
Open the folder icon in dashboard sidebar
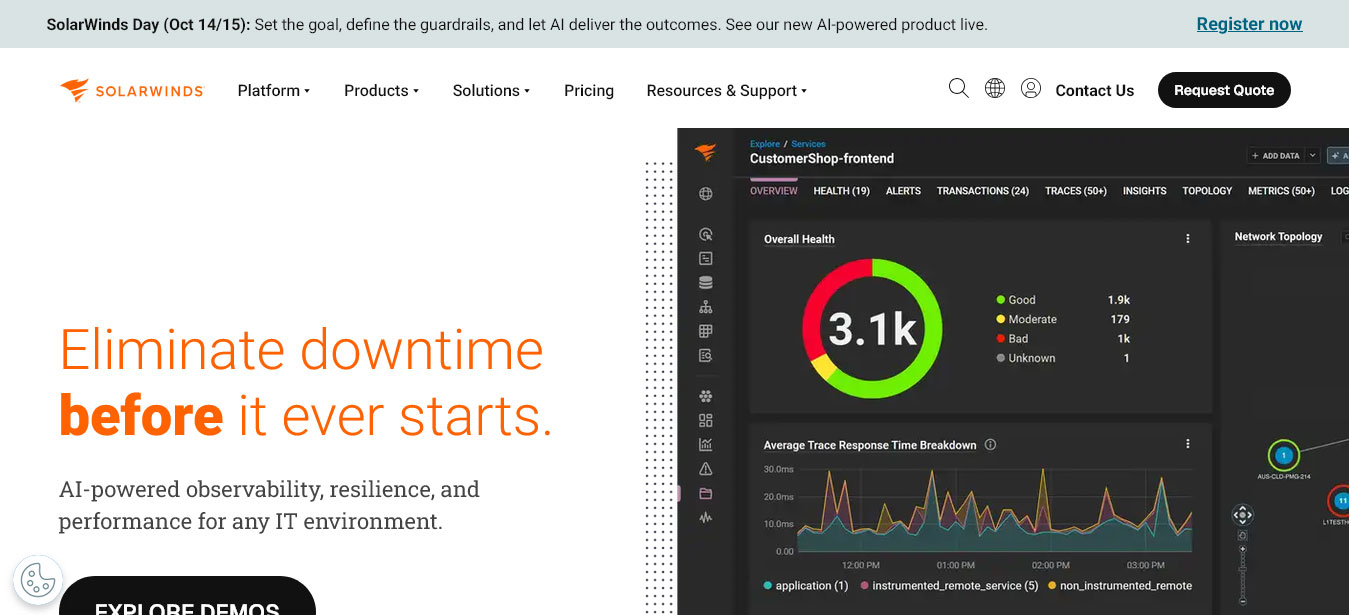(706, 493)
